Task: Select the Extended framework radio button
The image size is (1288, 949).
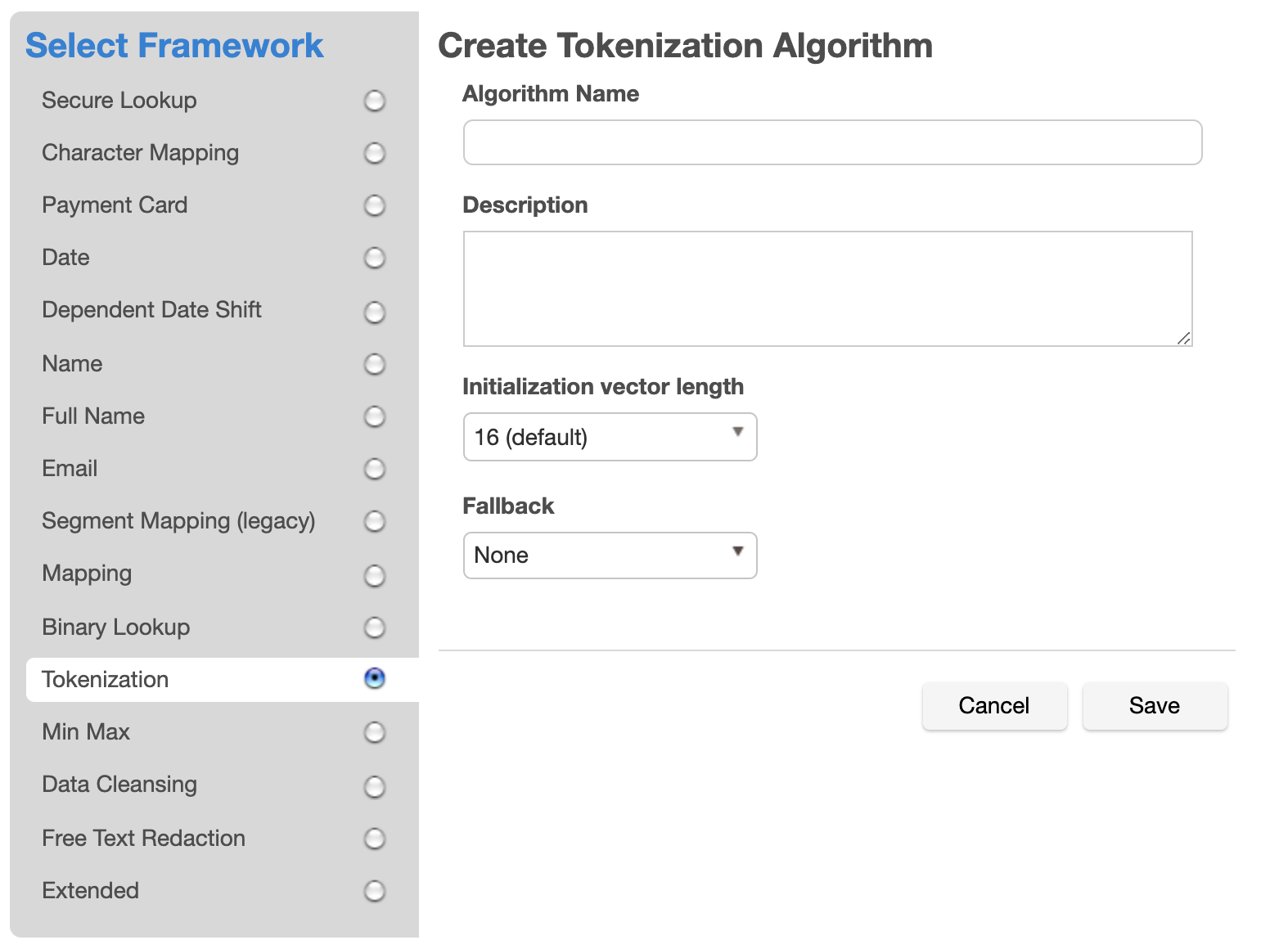Action: tap(375, 891)
